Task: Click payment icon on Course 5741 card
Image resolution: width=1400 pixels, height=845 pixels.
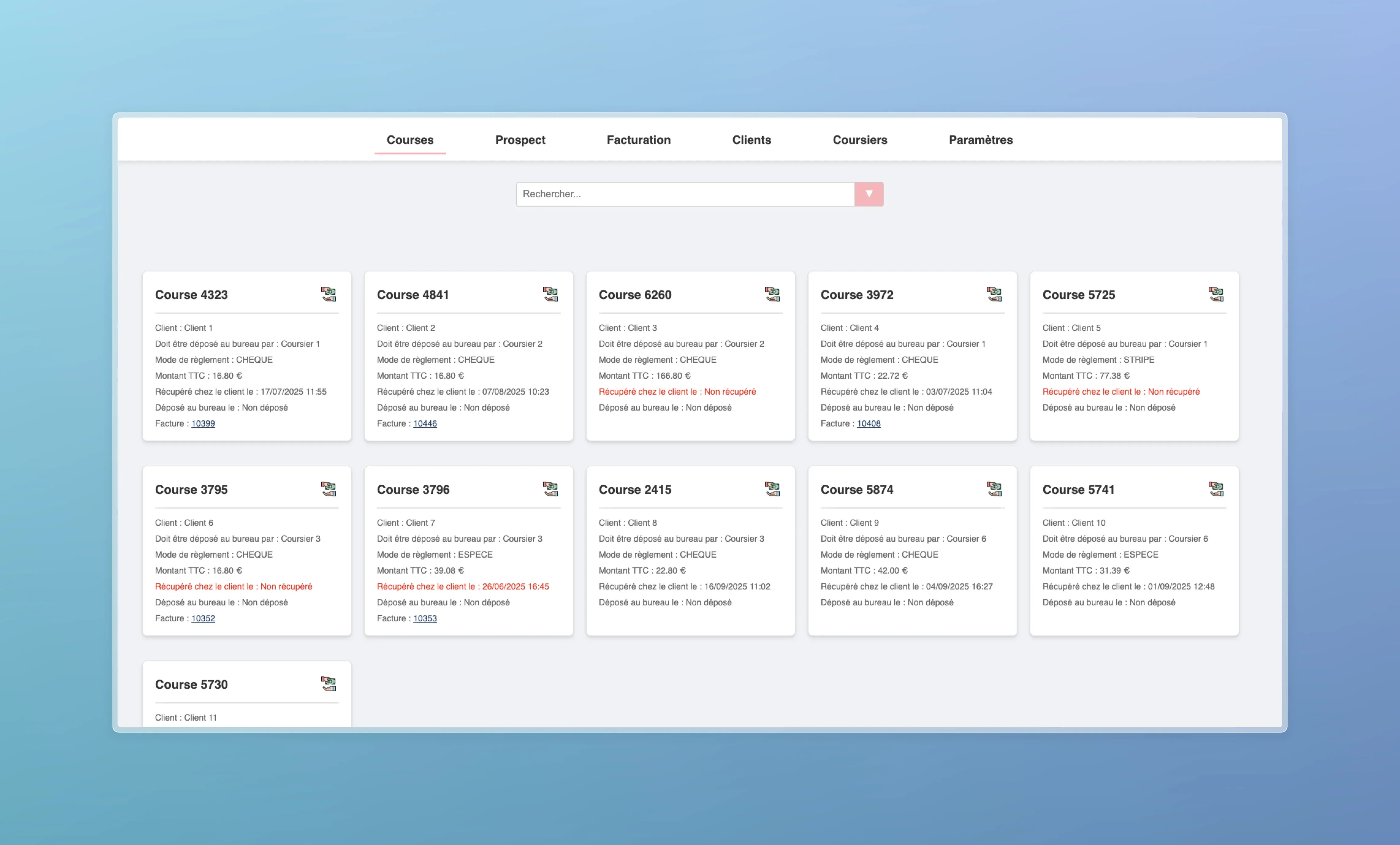Action: point(1216,489)
